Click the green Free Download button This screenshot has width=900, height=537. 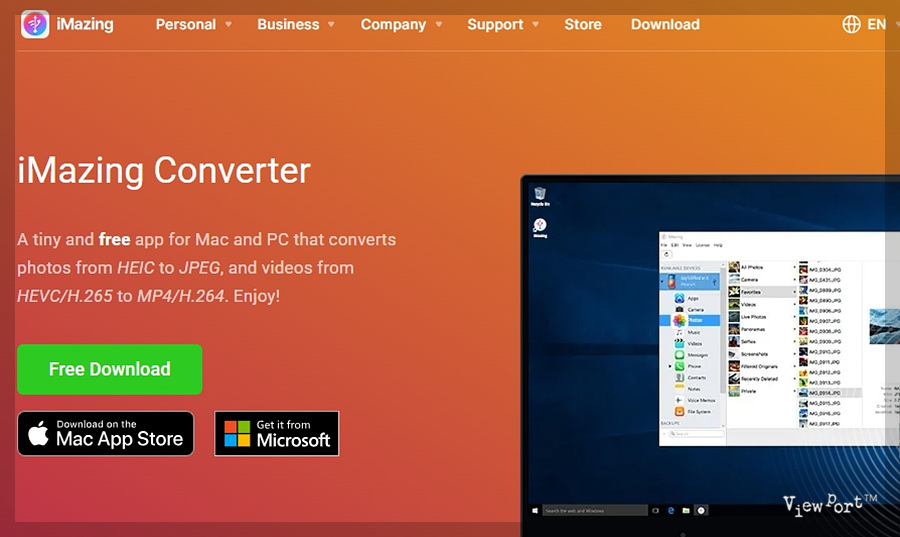click(x=110, y=369)
